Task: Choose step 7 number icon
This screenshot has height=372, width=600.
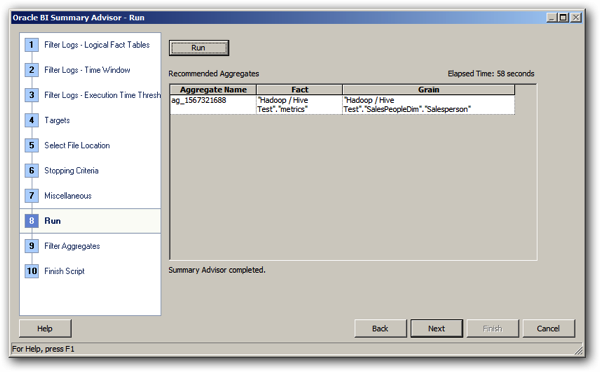Action: click(32, 196)
